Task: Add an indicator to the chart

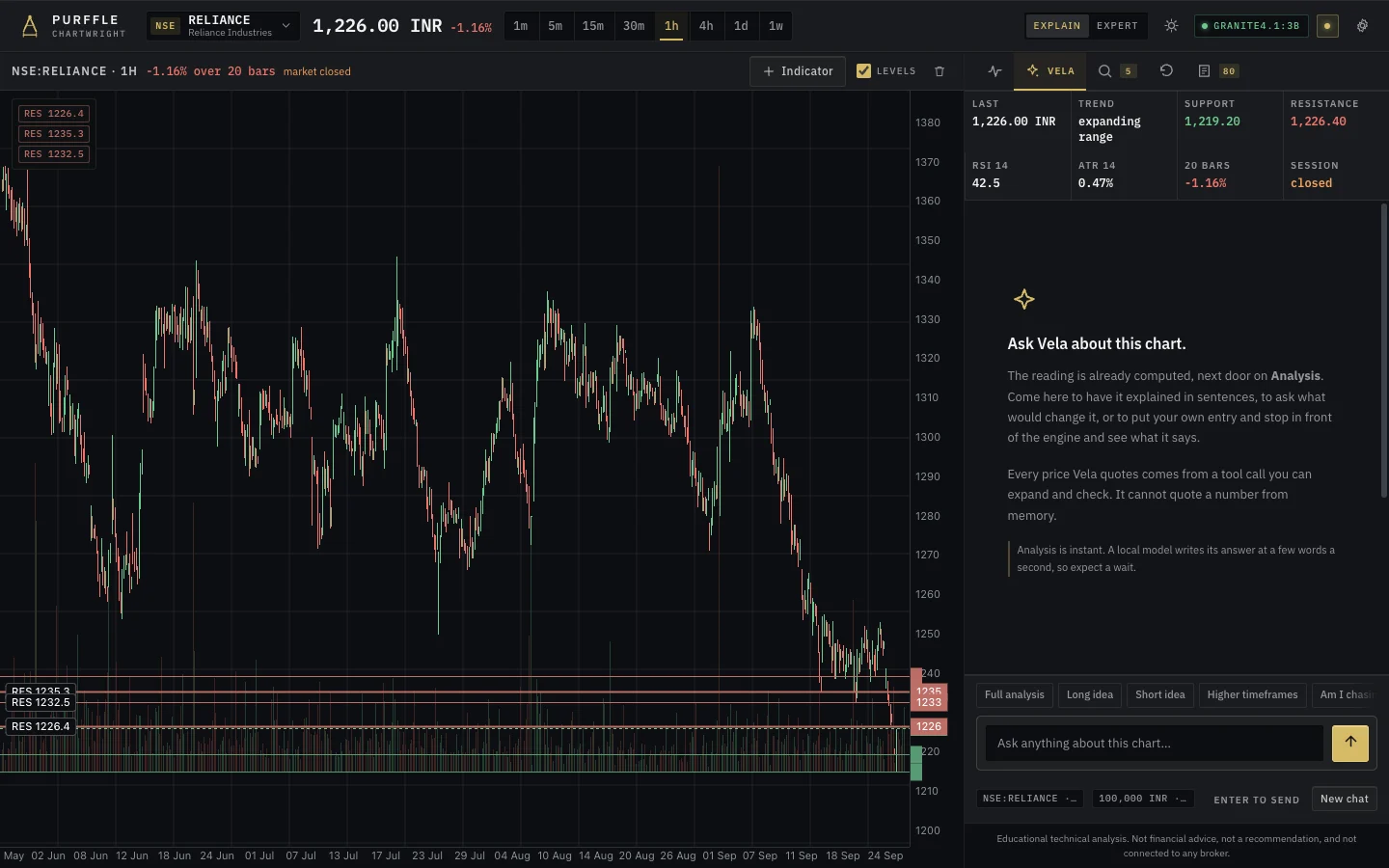Action: tap(798, 71)
